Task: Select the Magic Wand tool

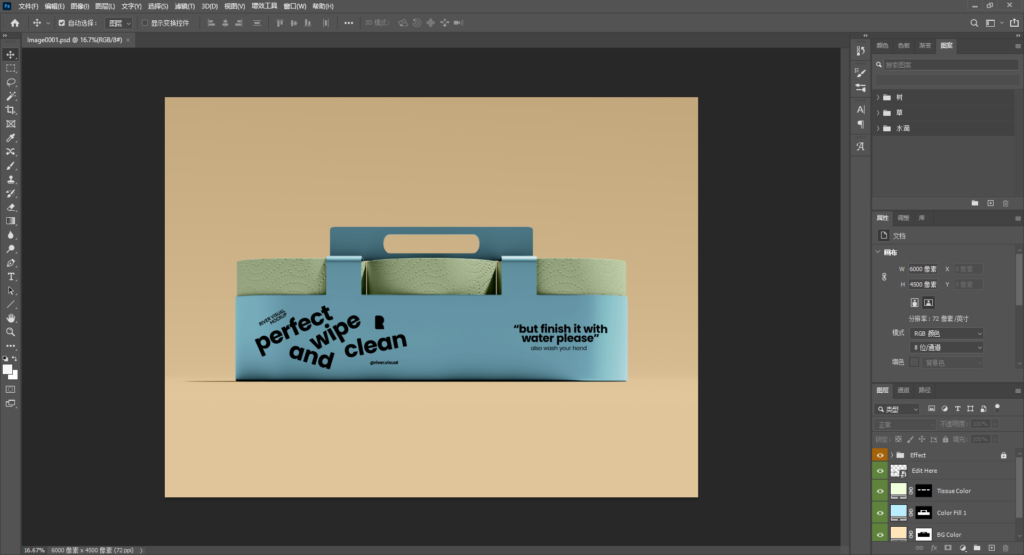Action: coord(10,96)
